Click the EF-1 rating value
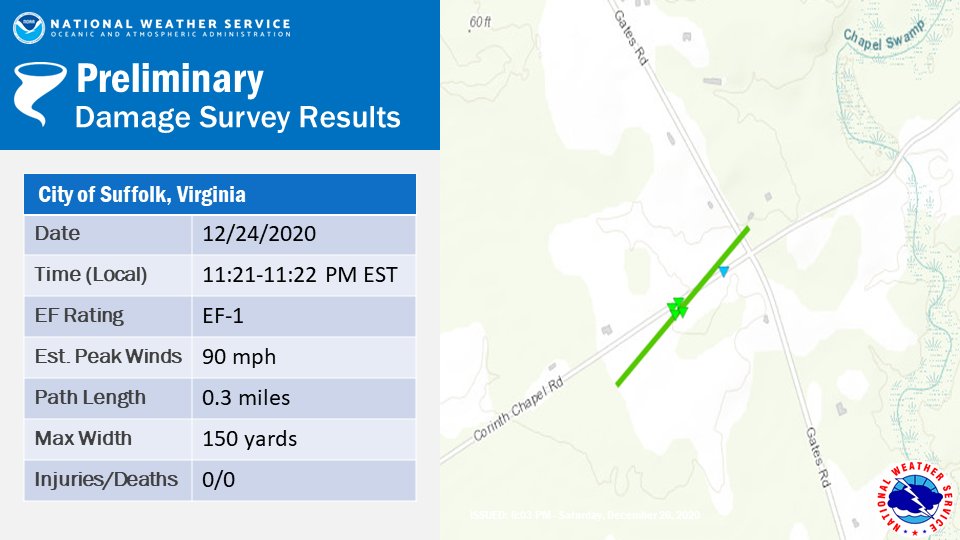This screenshot has width=960, height=540. click(x=223, y=315)
